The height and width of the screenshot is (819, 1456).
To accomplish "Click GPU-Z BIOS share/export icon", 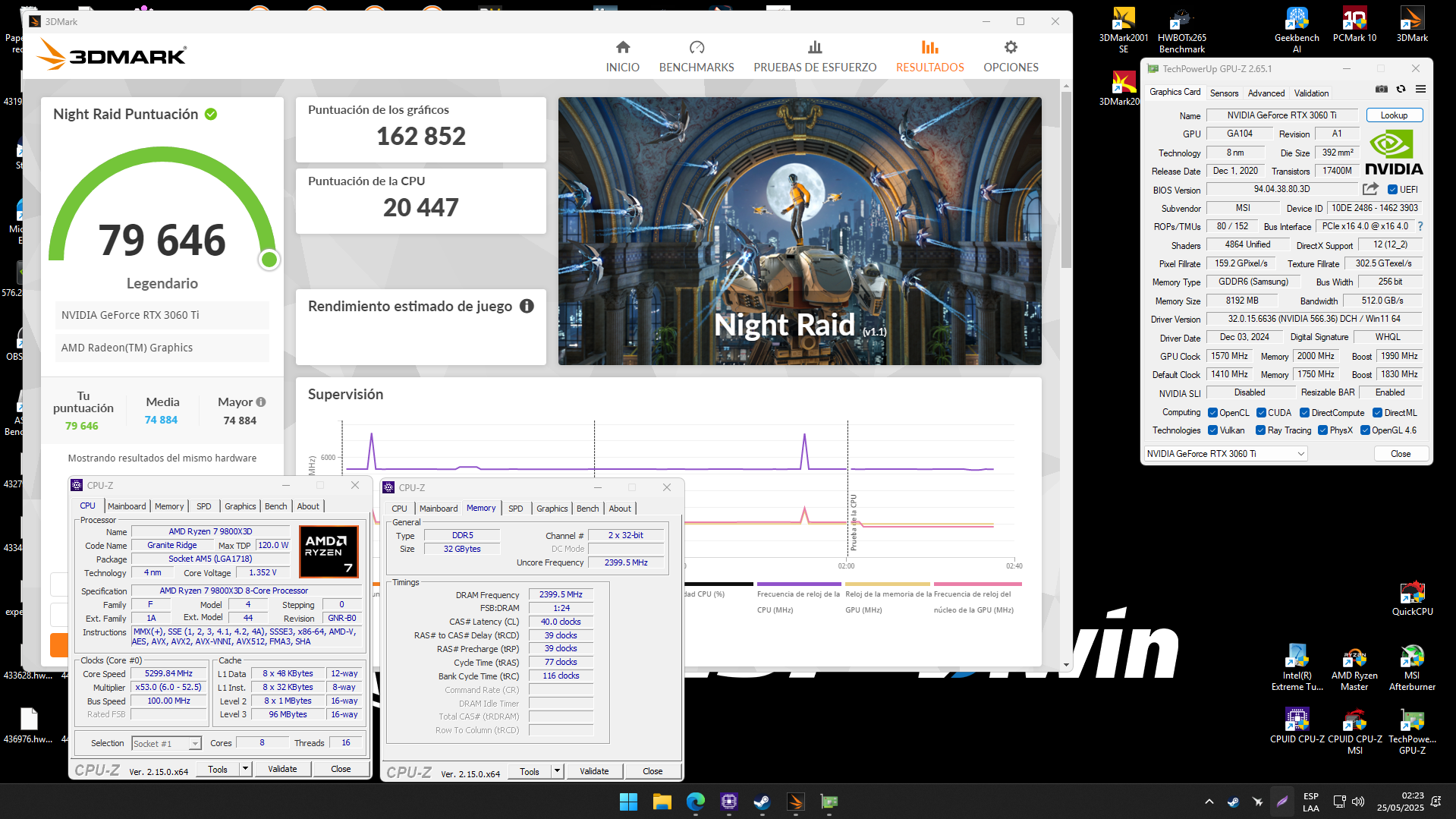I will click(x=1370, y=189).
